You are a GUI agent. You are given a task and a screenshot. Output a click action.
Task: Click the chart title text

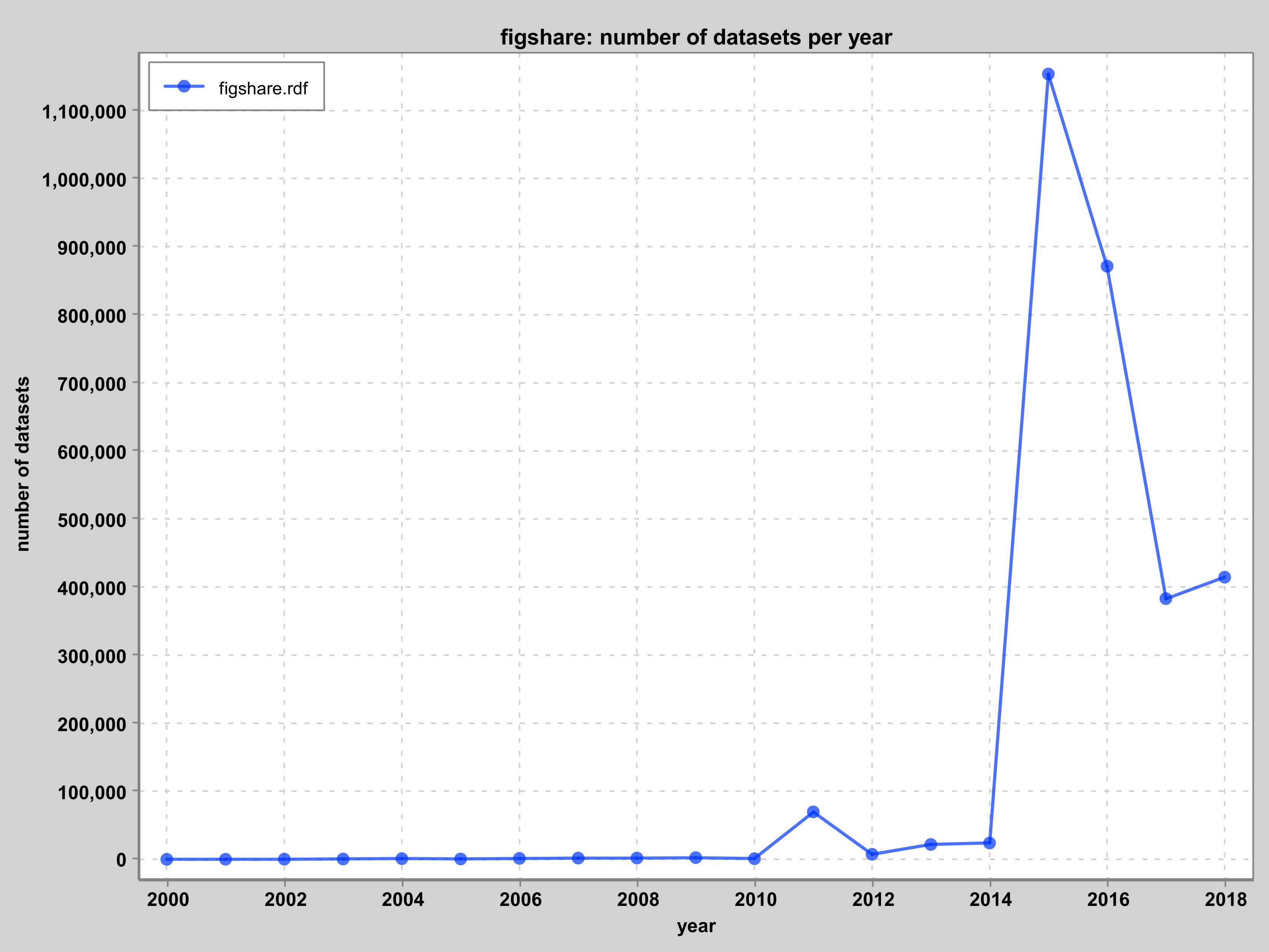[696, 37]
